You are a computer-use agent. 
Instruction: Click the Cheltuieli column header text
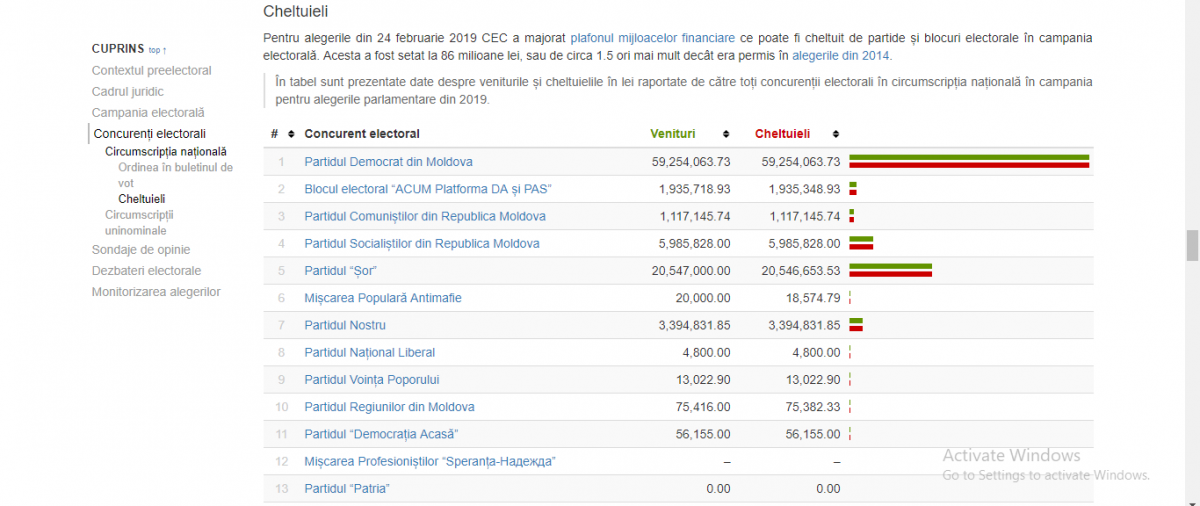[x=783, y=134]
